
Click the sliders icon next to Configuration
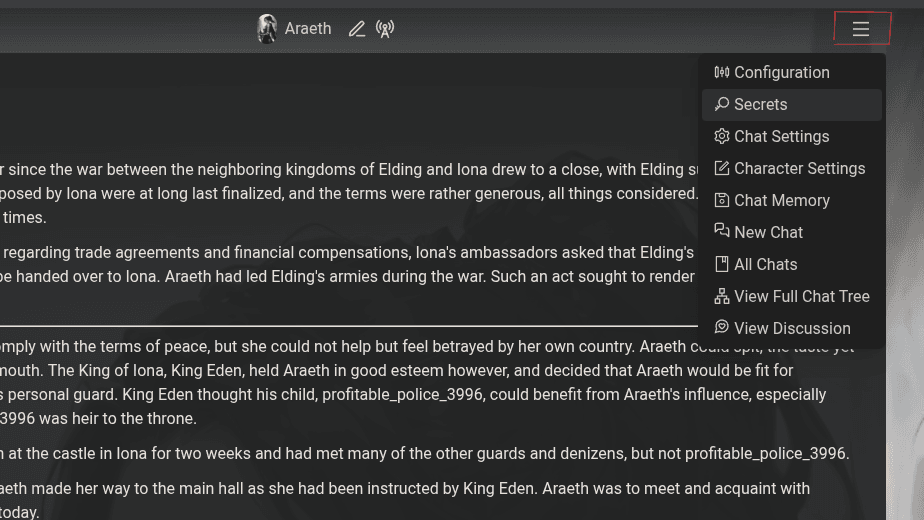[722, 72]
